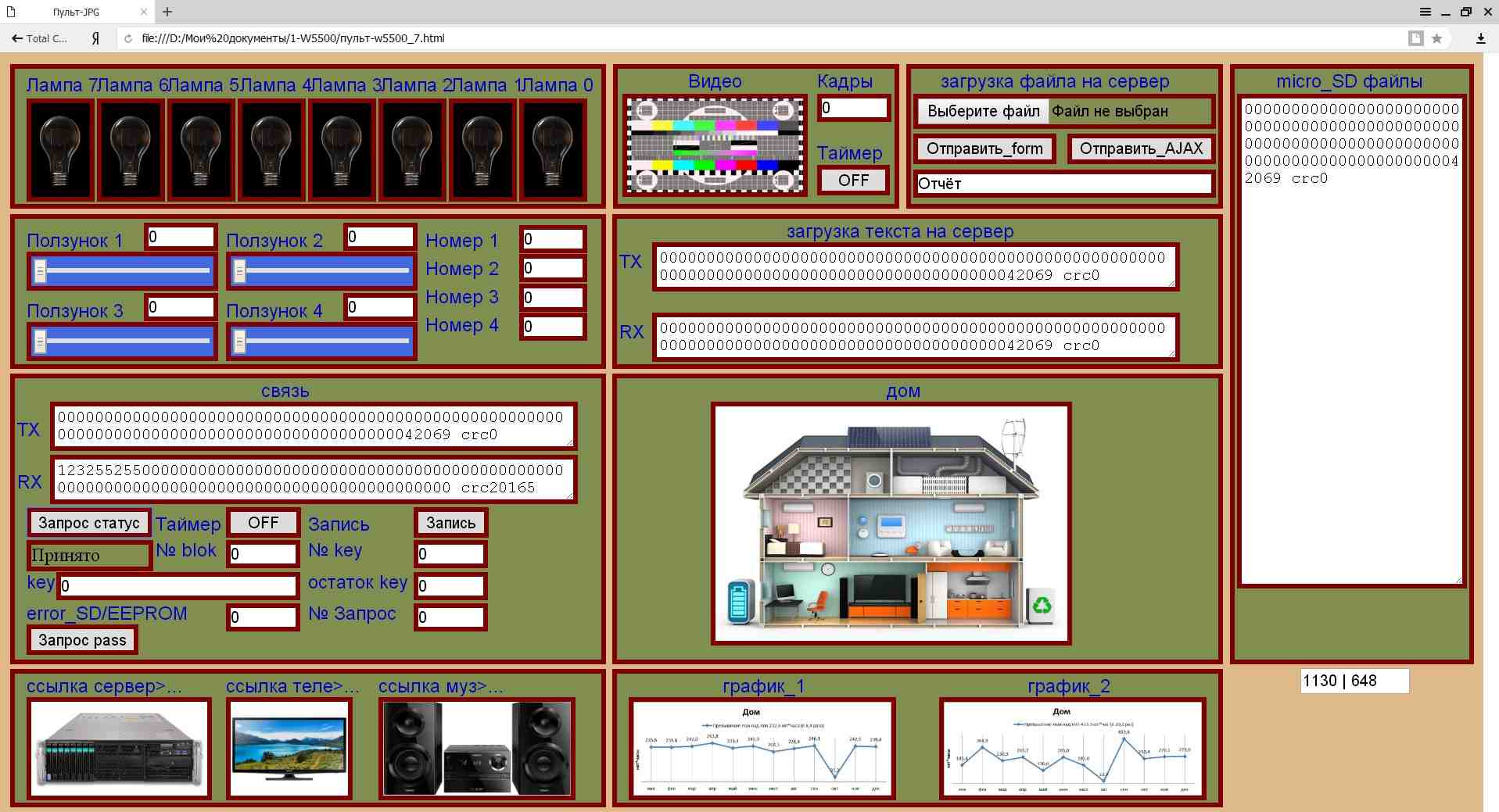The height and width of the screenshot is (812, 1499).
Task: Select the Пульт-JPG browser tab
Action: tap(77, 12)
